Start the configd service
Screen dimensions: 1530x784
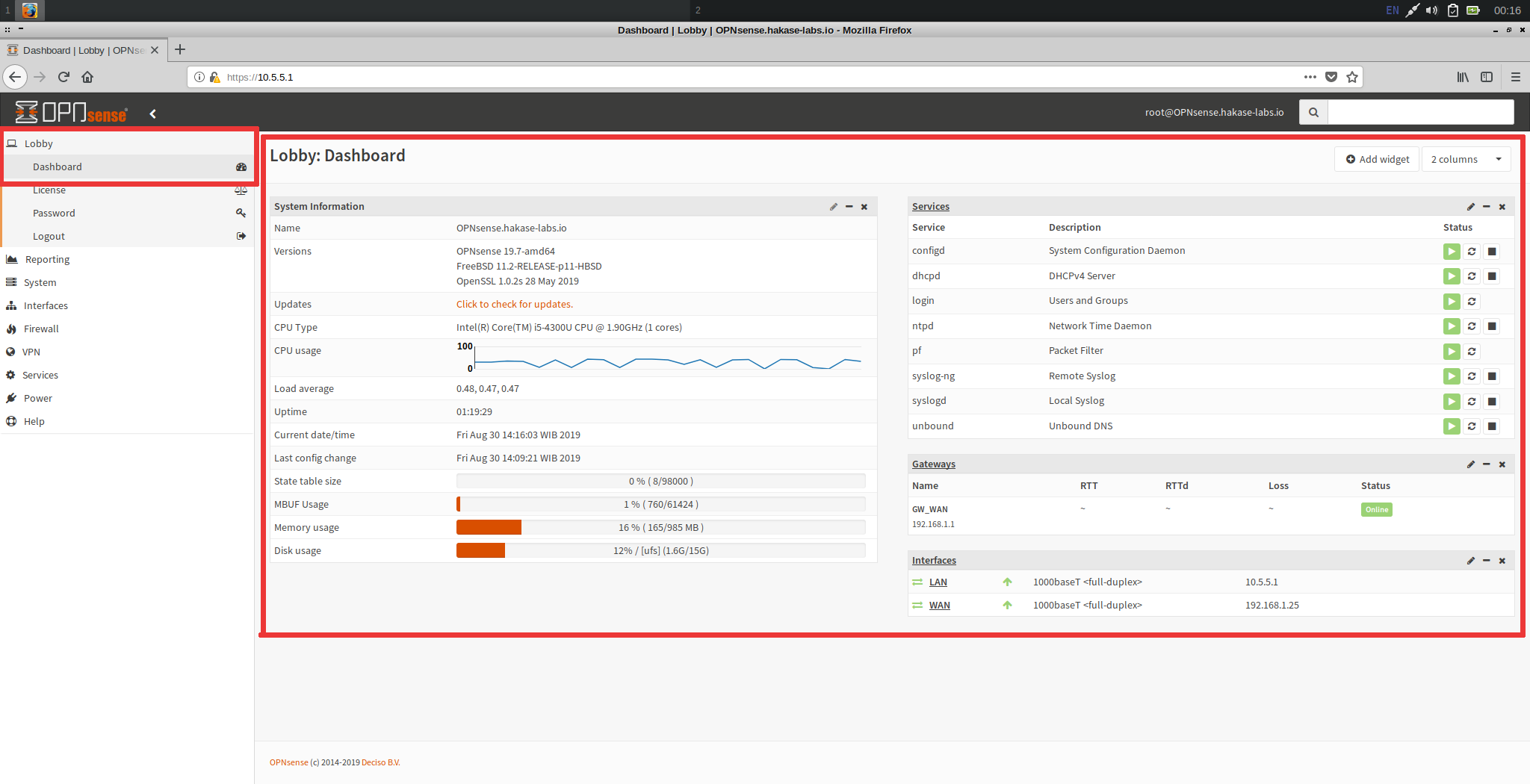(x=1451, y=252)
